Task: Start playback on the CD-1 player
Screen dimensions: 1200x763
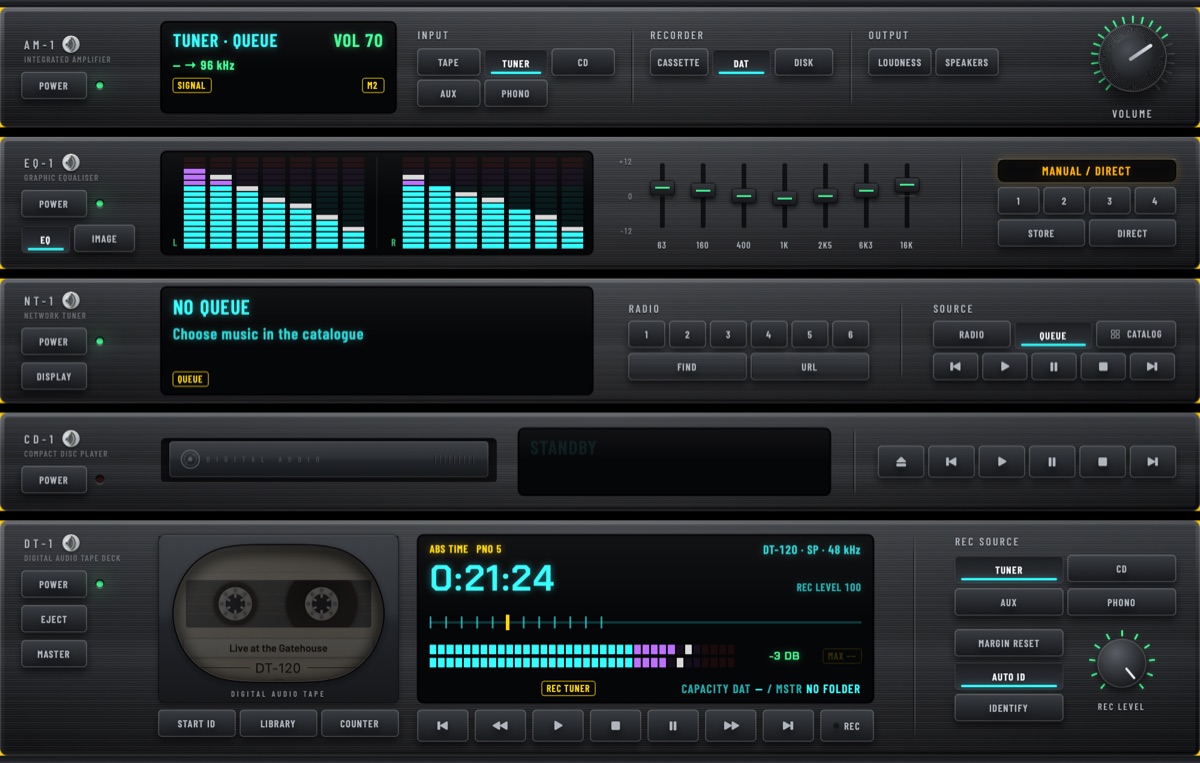Action: [1002, 462]
